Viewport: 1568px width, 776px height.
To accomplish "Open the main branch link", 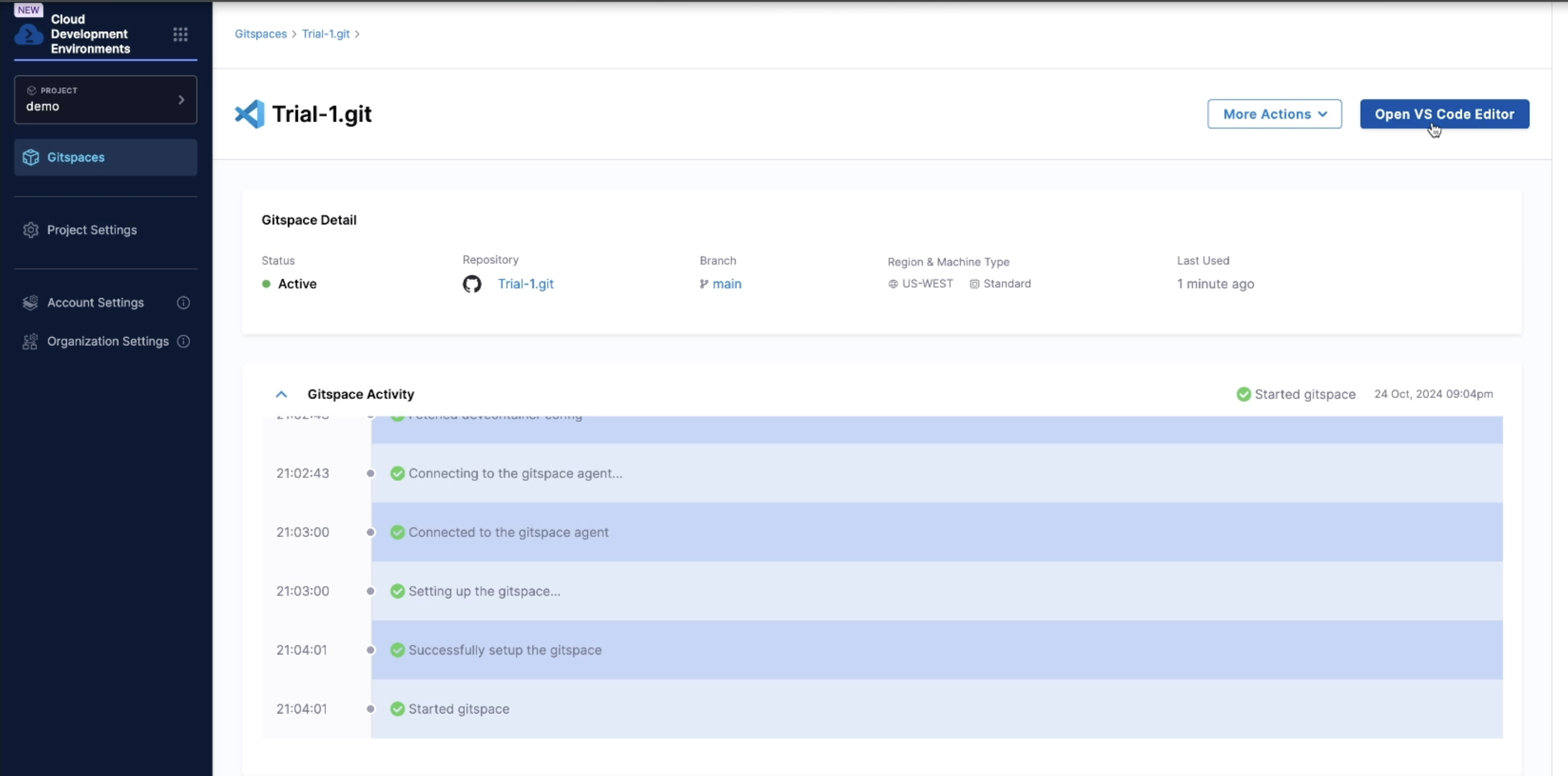I will [x=726, y=284].
